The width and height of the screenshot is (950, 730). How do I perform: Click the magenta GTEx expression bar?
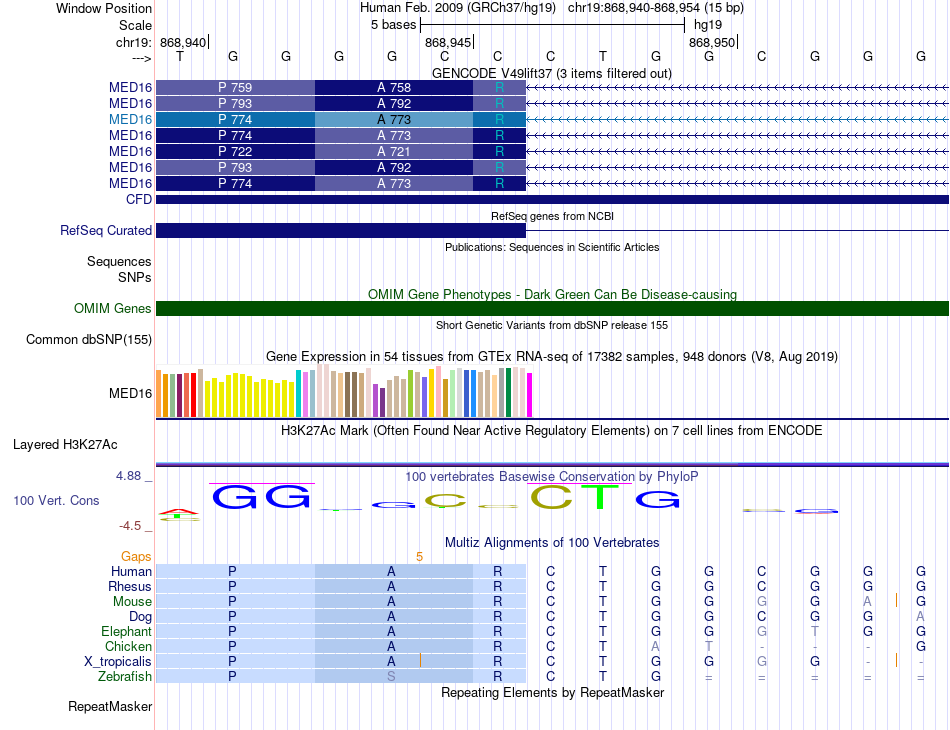click(x=530, y=395)
